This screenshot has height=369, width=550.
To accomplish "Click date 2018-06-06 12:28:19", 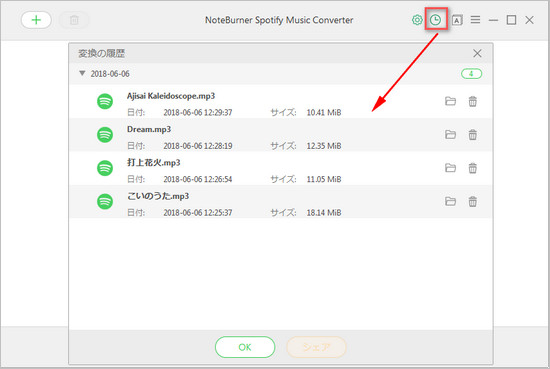I will coord(198,146).
